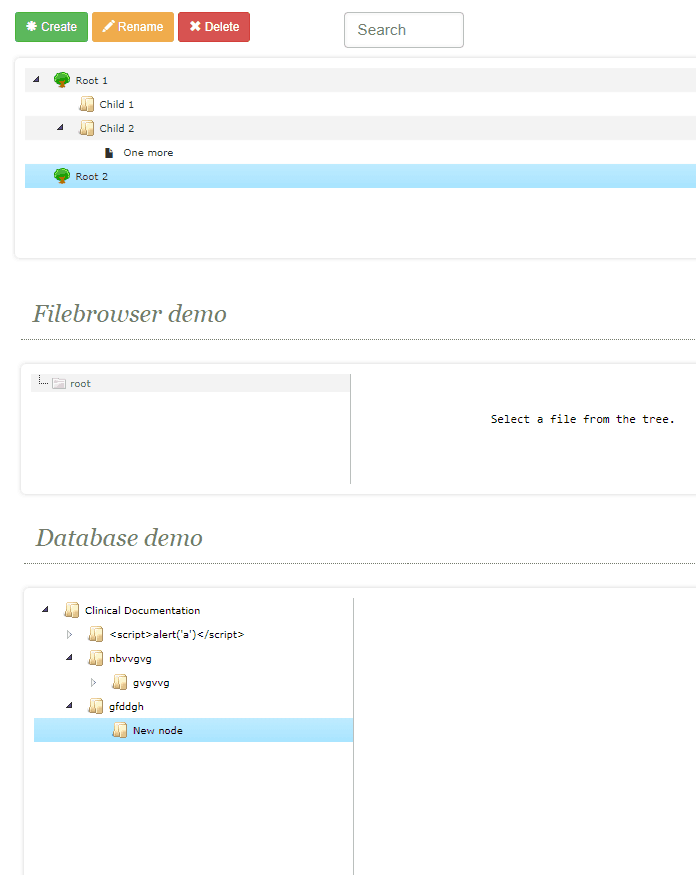Click the root folder icon in Filebrowser
The height and width of the screenshot is (875, 696).
59,383
